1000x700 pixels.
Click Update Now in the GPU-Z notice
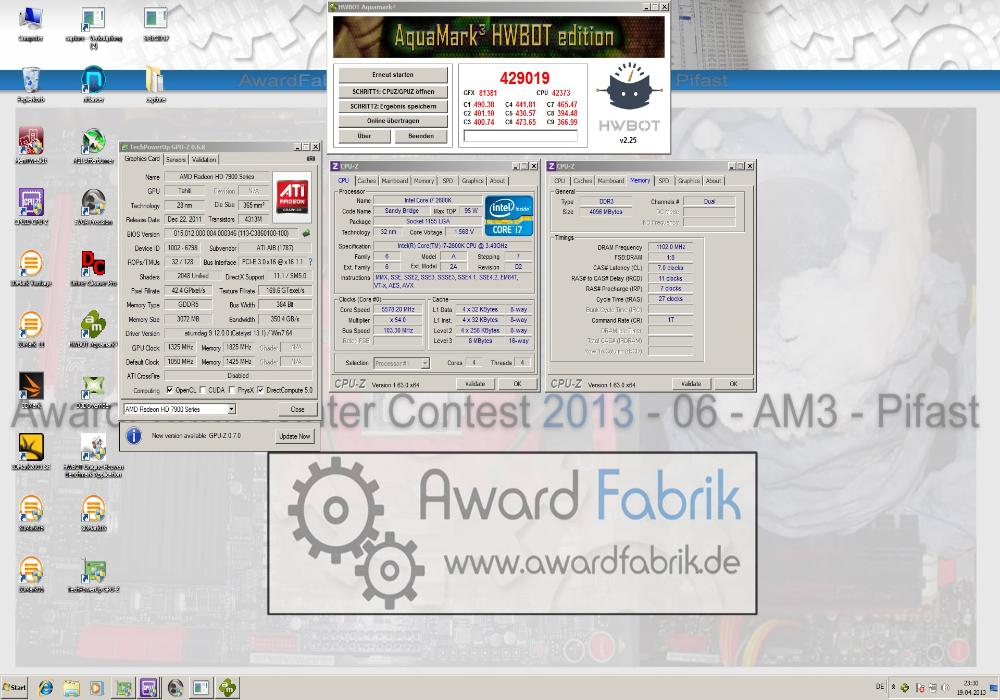coord(294,437)
